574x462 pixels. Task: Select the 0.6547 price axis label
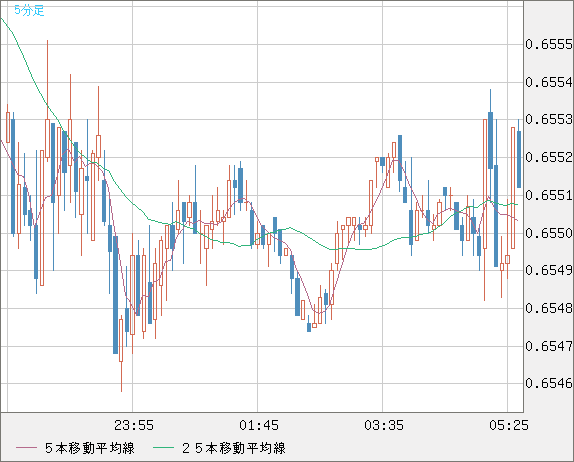[549, 346]
